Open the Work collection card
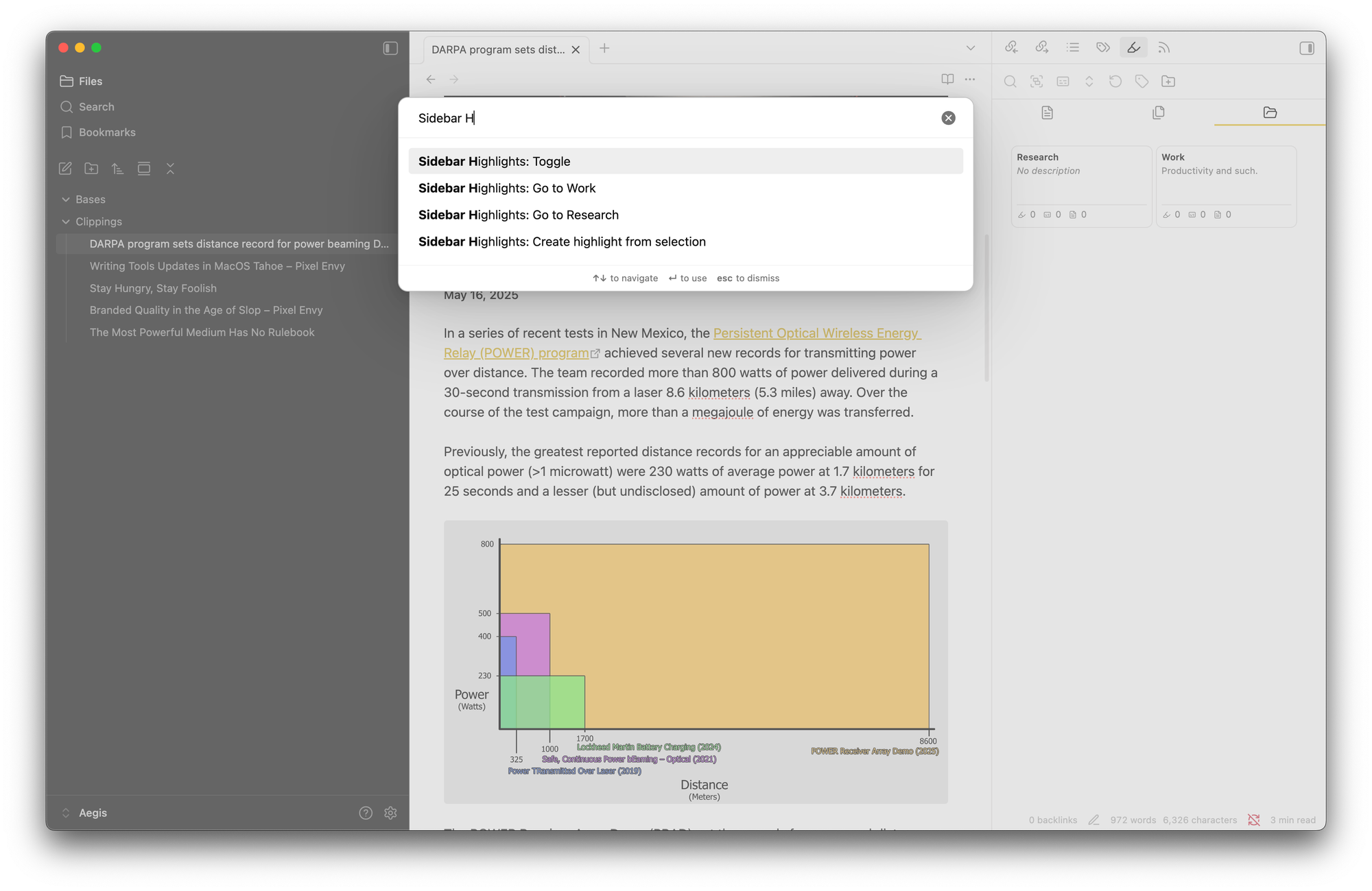The height and width of the screenshot is (891, 1372). (1226, 186)
